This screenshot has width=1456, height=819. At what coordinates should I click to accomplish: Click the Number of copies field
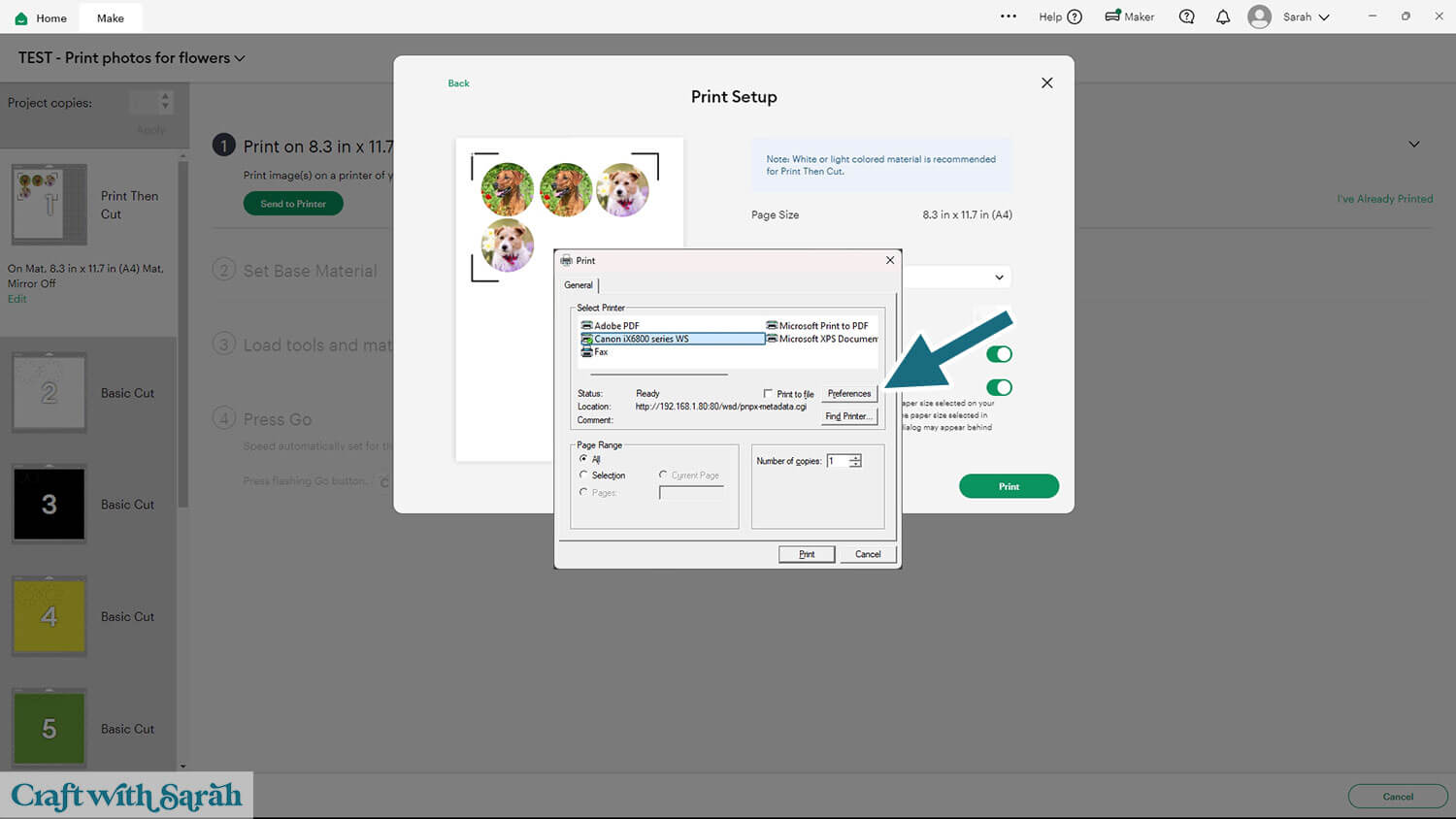point(838,461)
